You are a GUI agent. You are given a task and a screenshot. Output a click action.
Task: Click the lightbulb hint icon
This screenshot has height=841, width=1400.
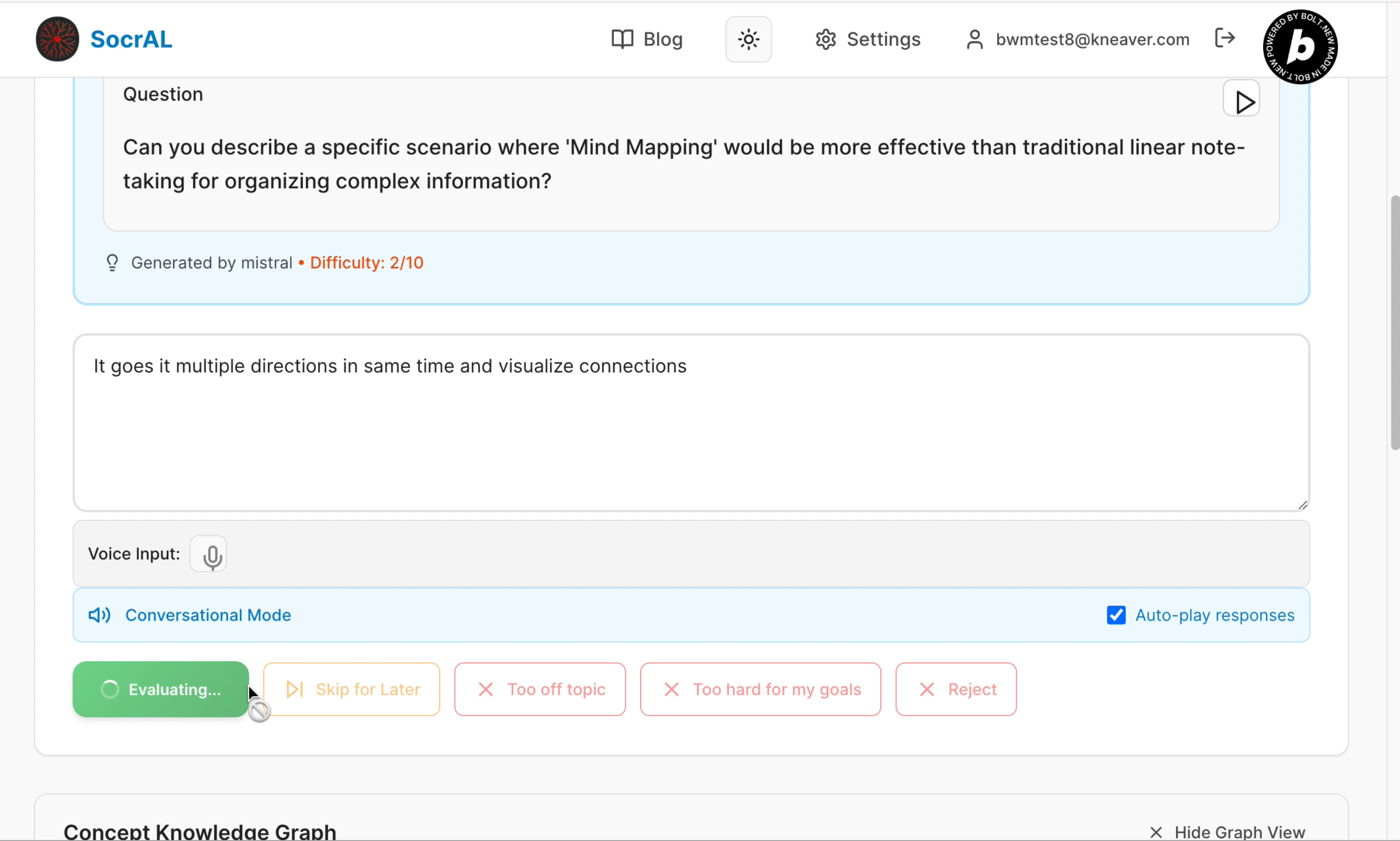(x=112, y=262)
